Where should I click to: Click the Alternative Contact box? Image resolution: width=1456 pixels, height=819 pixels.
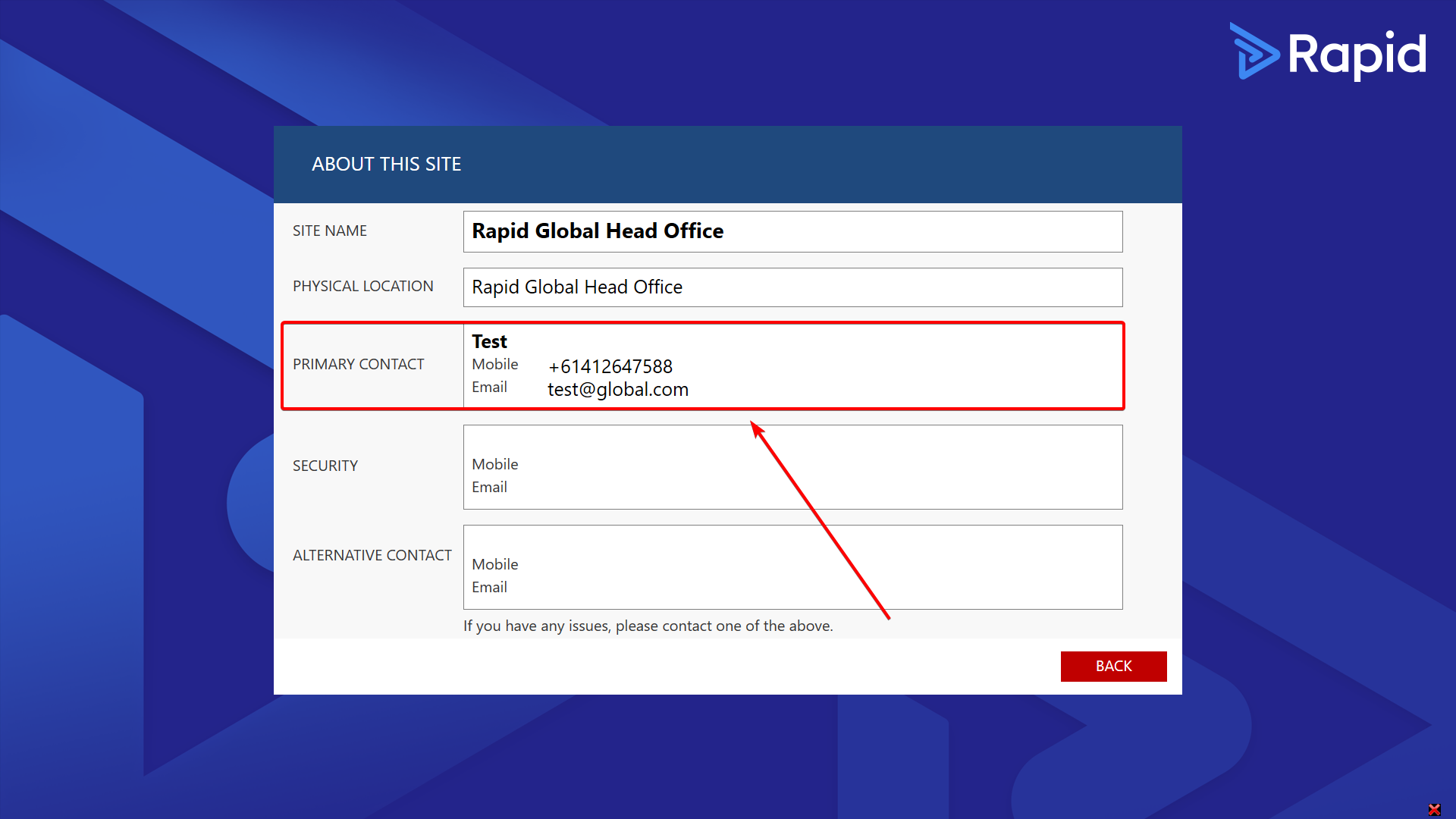click(x=792, y=567)
